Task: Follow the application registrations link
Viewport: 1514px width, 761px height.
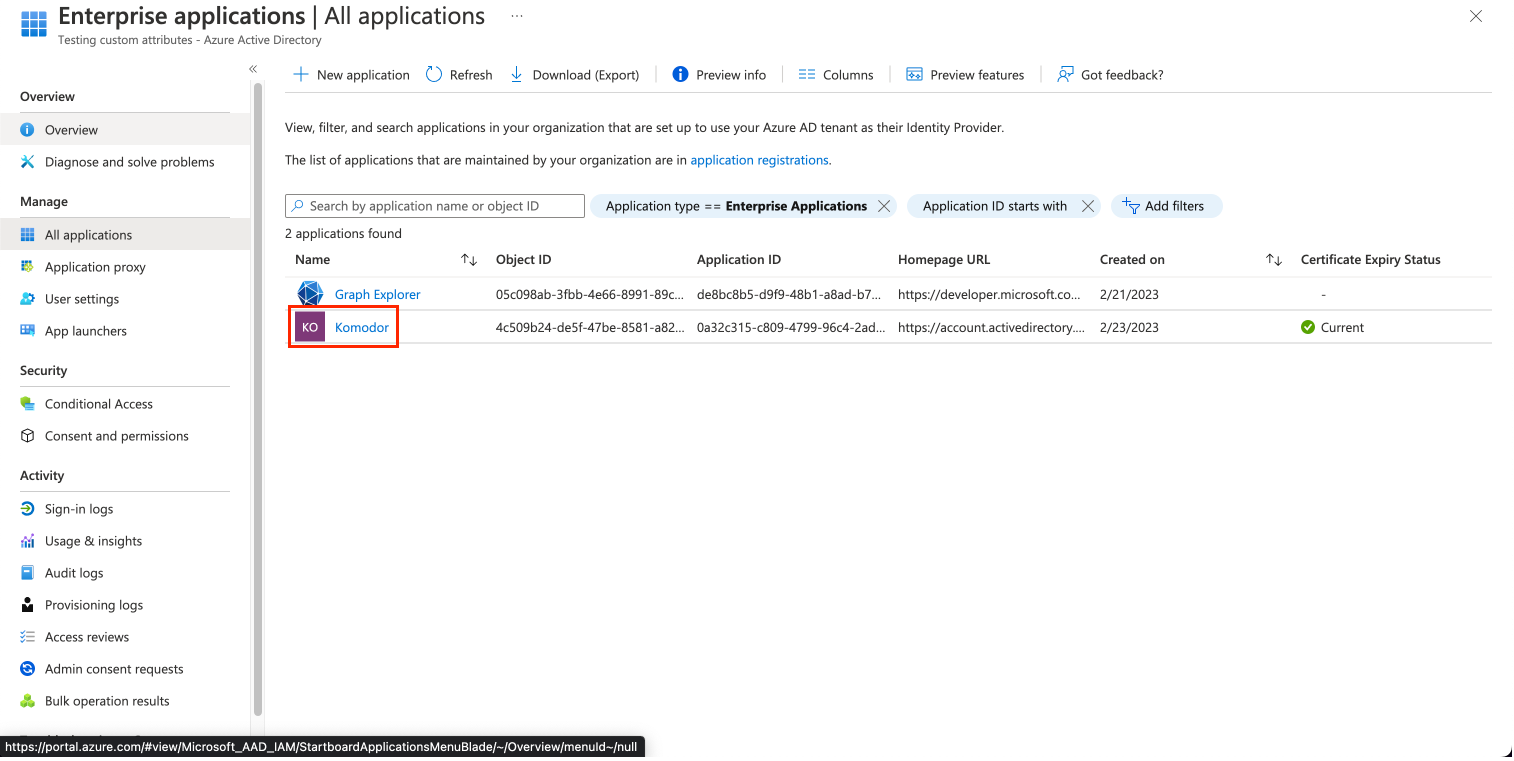Action: [x=759, y=160]
